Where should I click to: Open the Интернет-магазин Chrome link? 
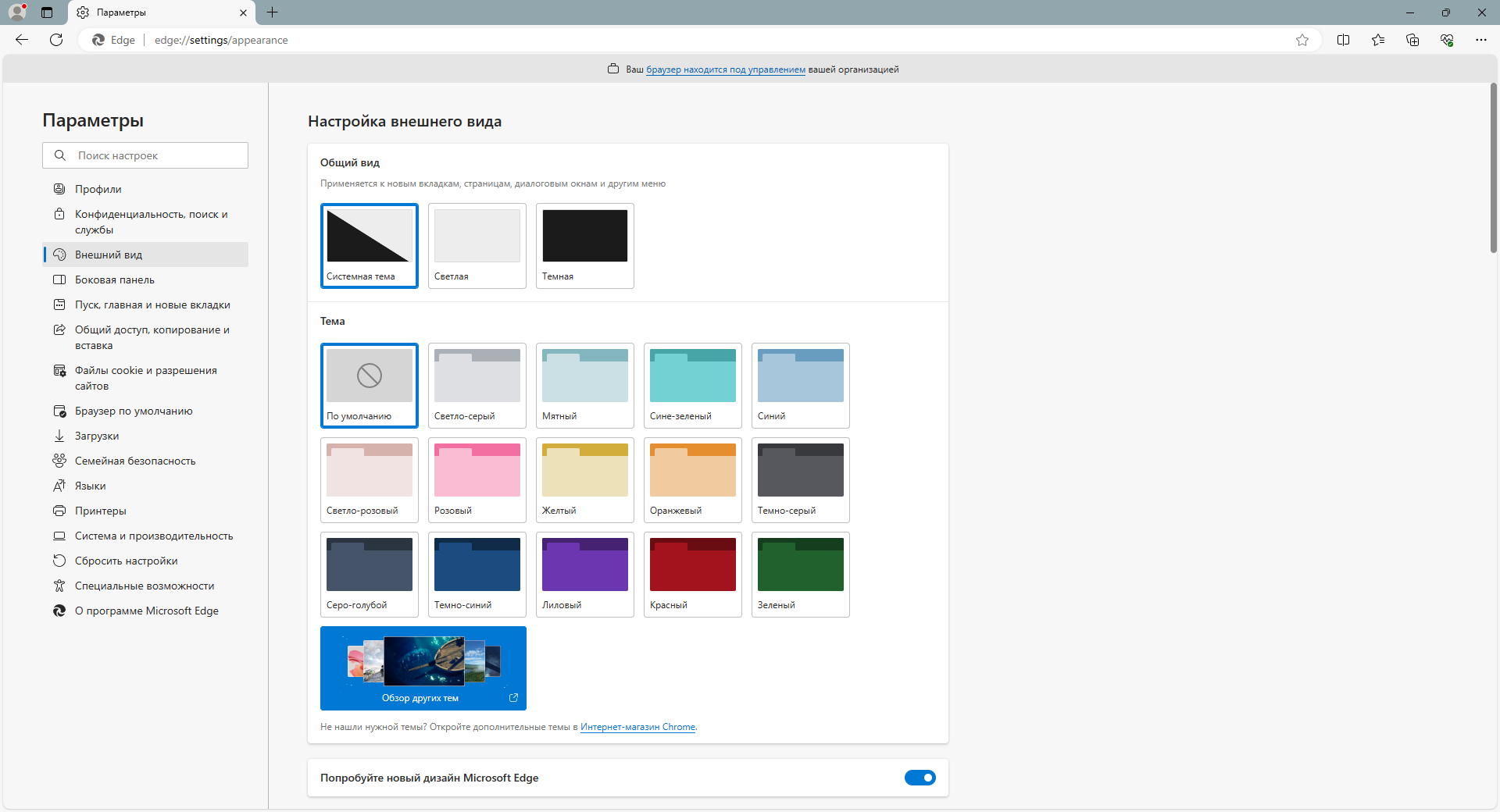[x=637, y=727]
